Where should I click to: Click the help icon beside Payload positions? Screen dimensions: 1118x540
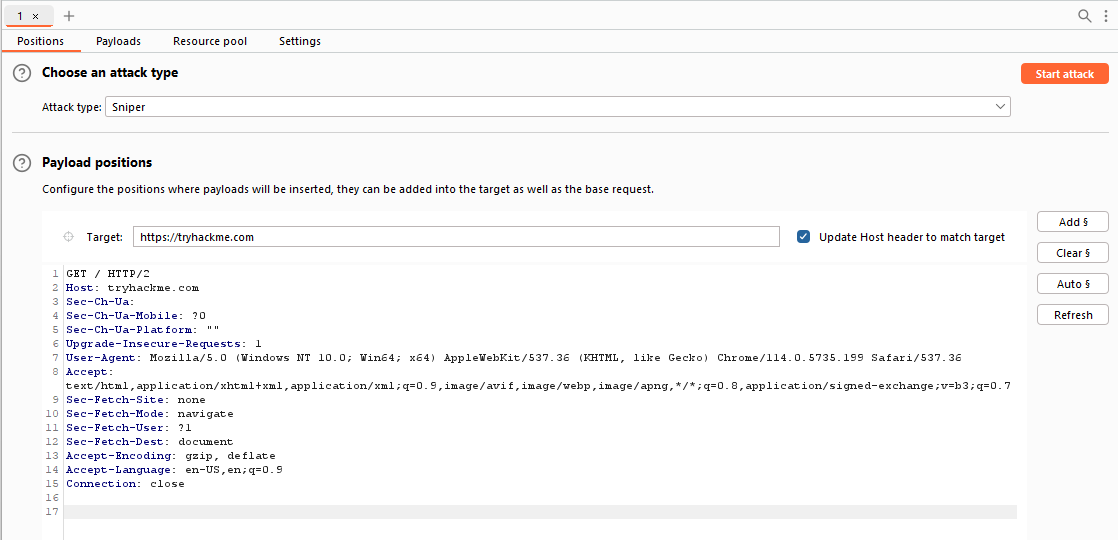[x=22, y=163]
